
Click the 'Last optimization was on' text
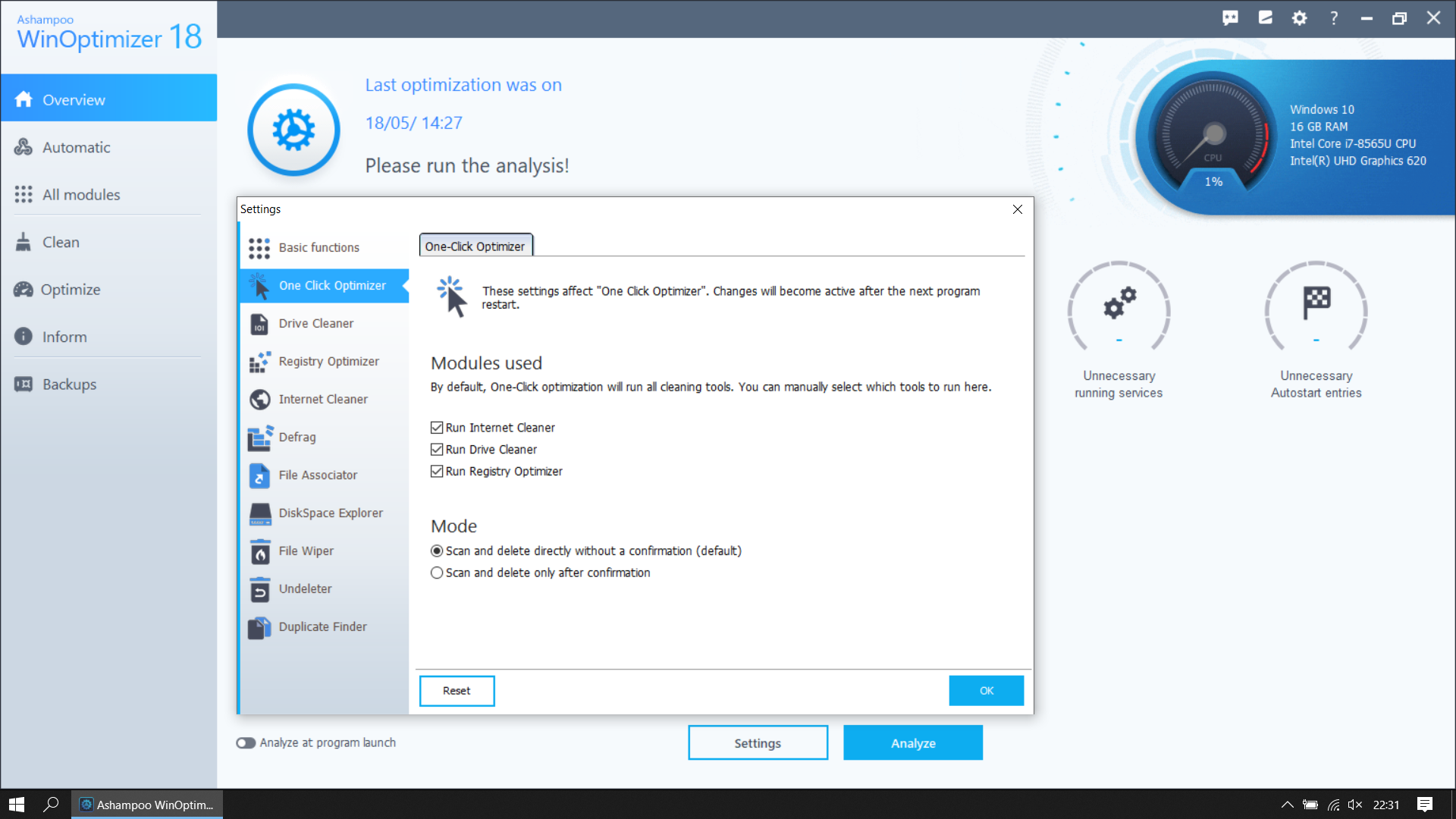[463, 85]
